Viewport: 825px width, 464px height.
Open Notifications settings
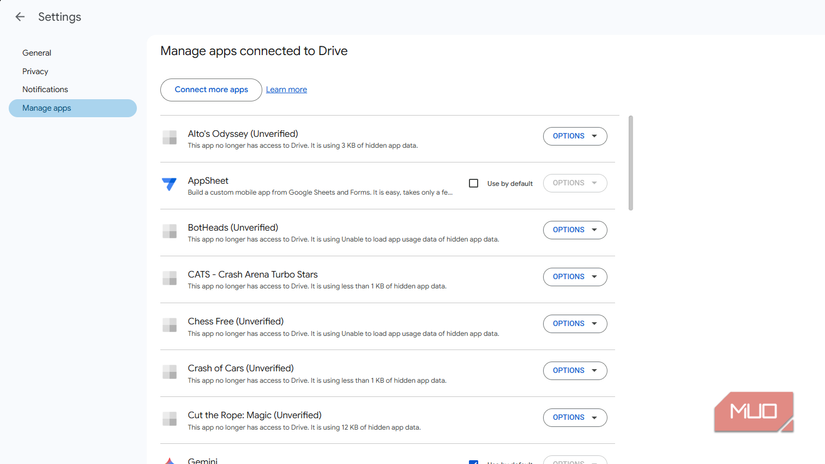(x=45, y=89)
